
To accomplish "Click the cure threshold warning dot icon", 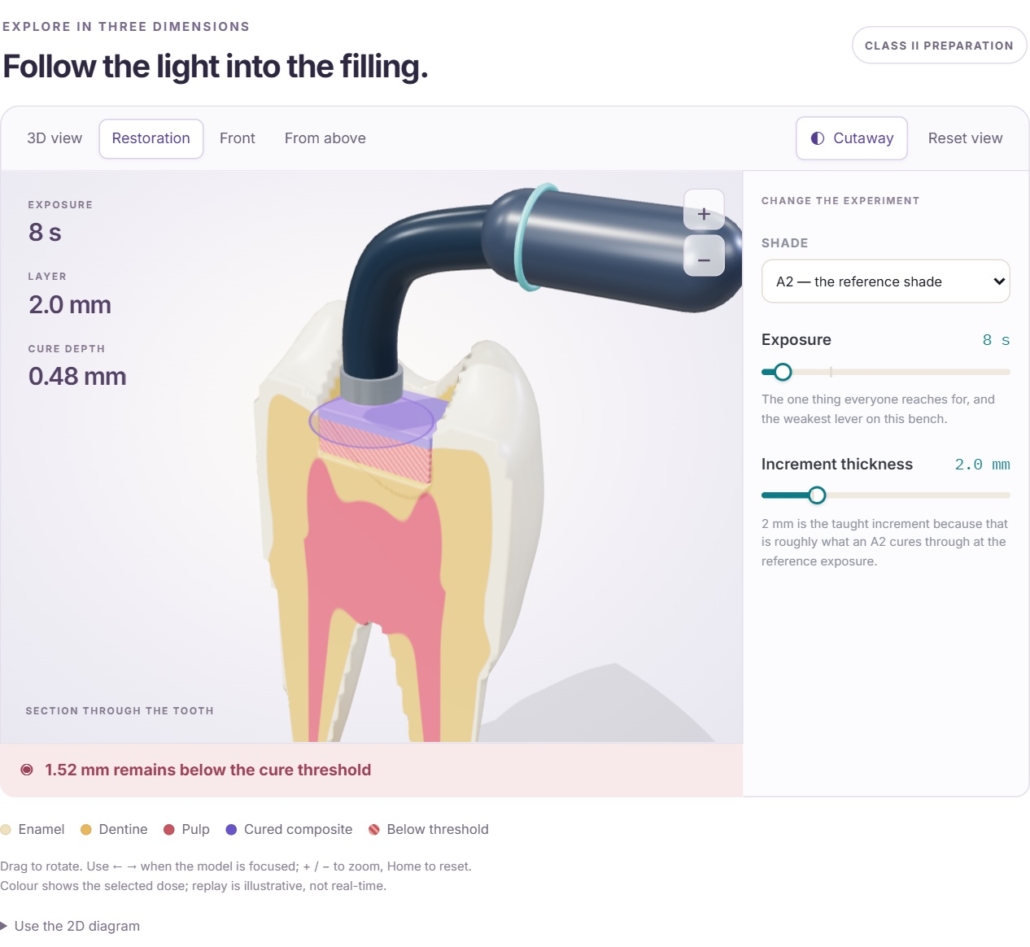I will click(x=27, y=770).
